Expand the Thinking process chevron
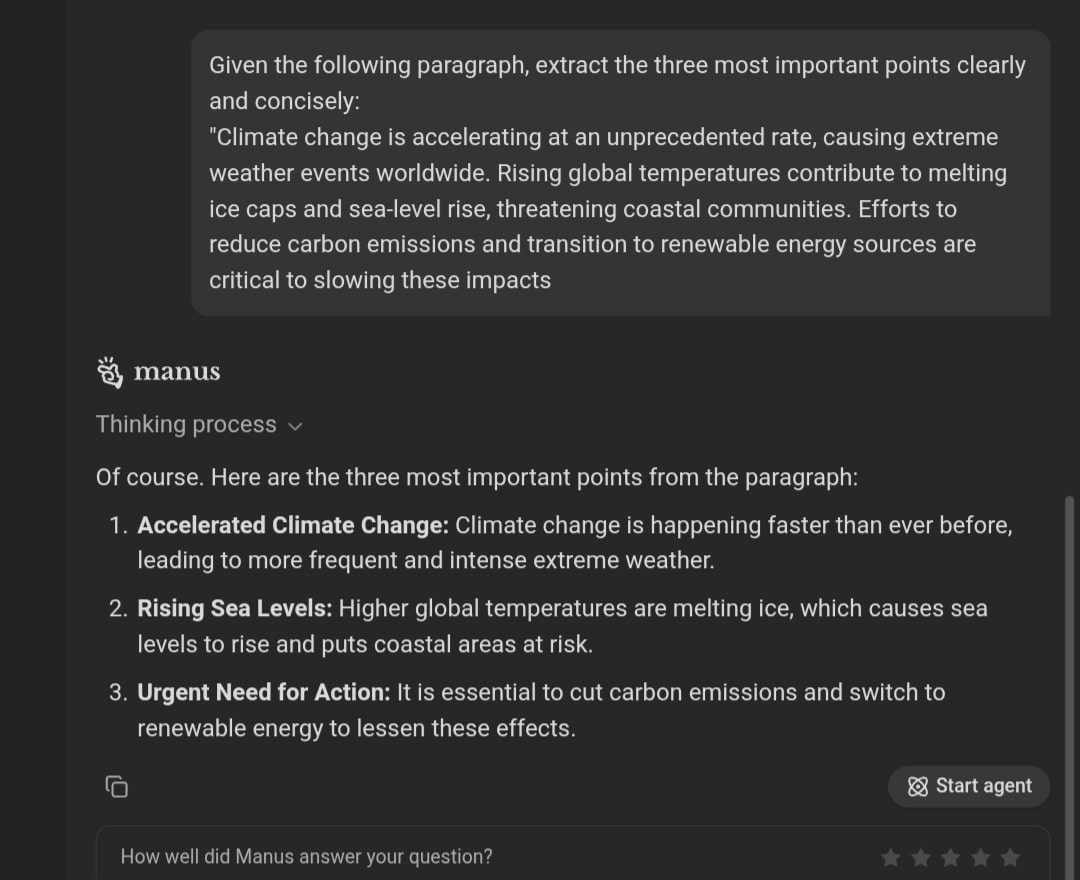1080x880 pixels. click(x=295, y=426)
